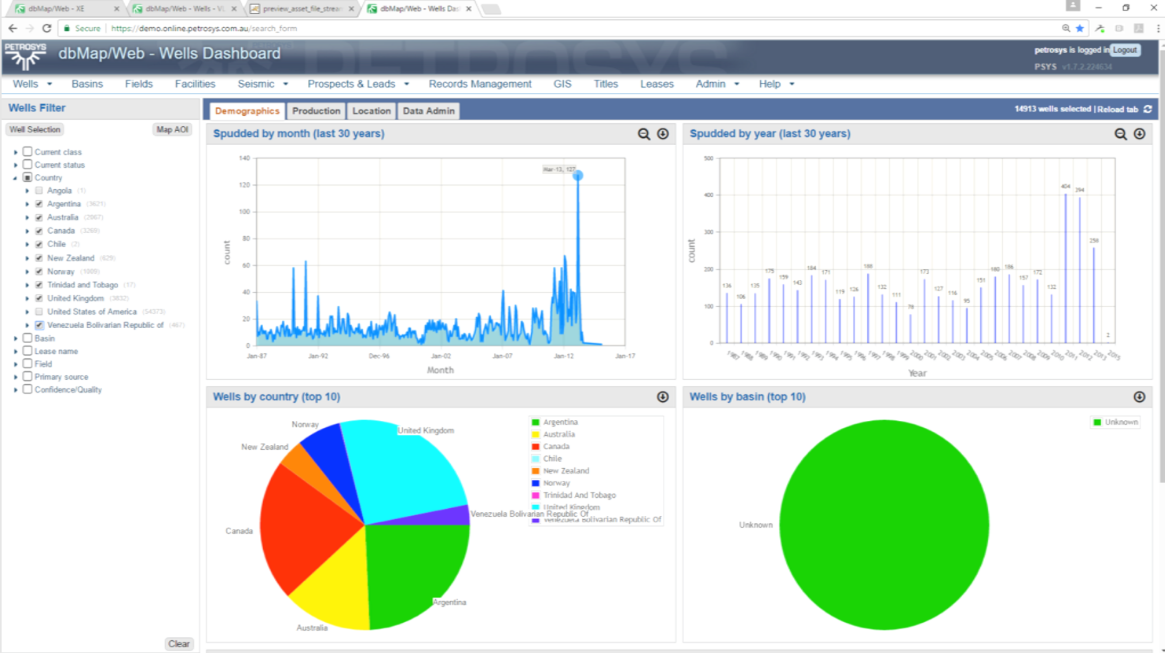Download the Spudded by month chart
The height and width of the screenshot is (653, 1165).
[663, 134]
